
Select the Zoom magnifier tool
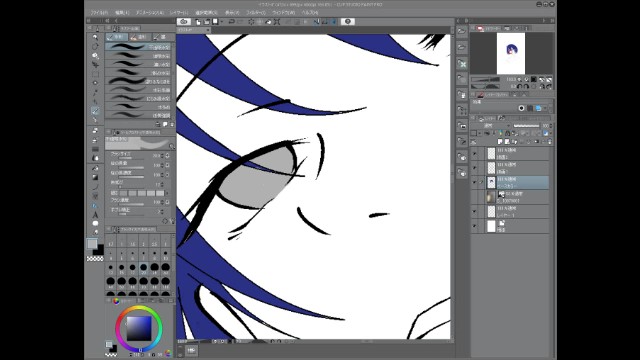point(95,37)
